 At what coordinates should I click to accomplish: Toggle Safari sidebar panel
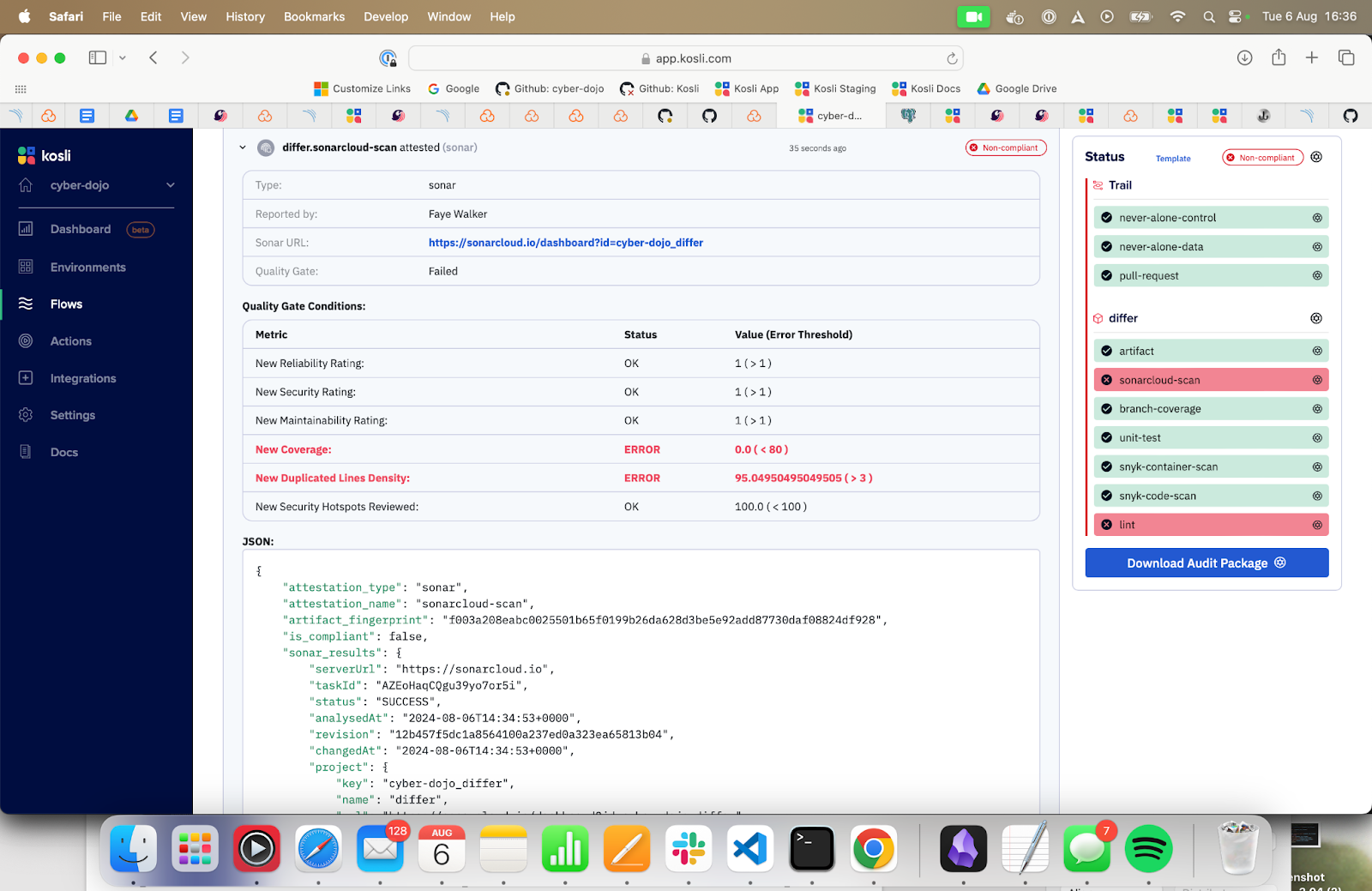click(x=98, y=57)
